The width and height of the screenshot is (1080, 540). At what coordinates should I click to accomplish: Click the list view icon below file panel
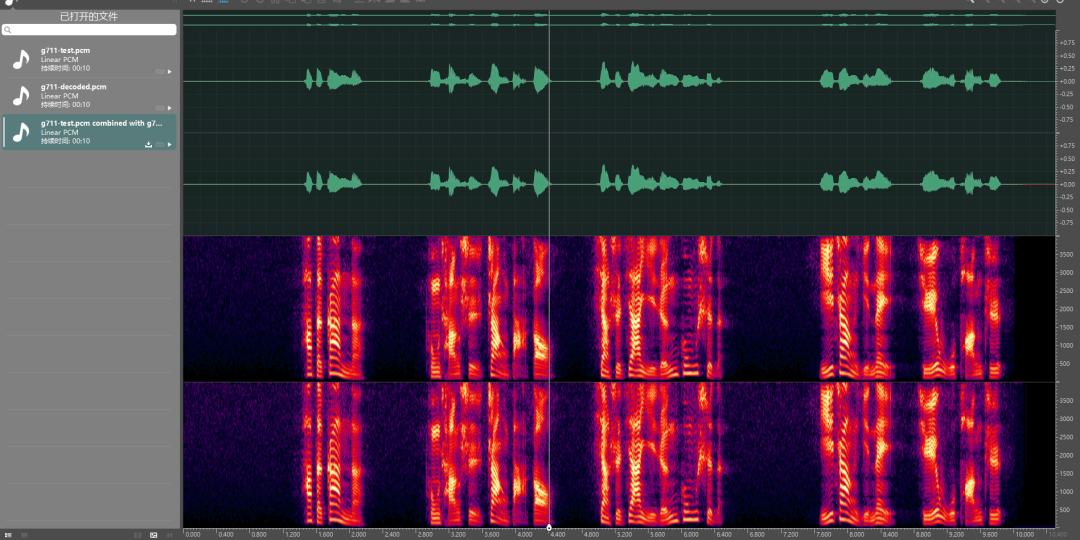pyautogui.click(x=9, y=535)
